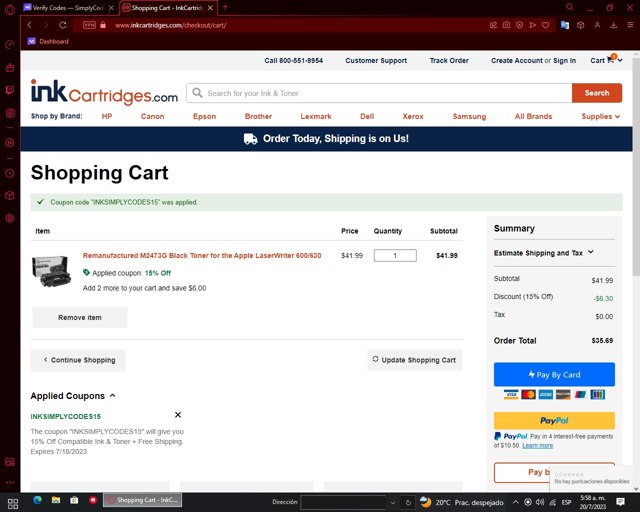This screenshot has width=640, height=512.
Task: Close the Verify Codes tab
Action: pos(111,8)
